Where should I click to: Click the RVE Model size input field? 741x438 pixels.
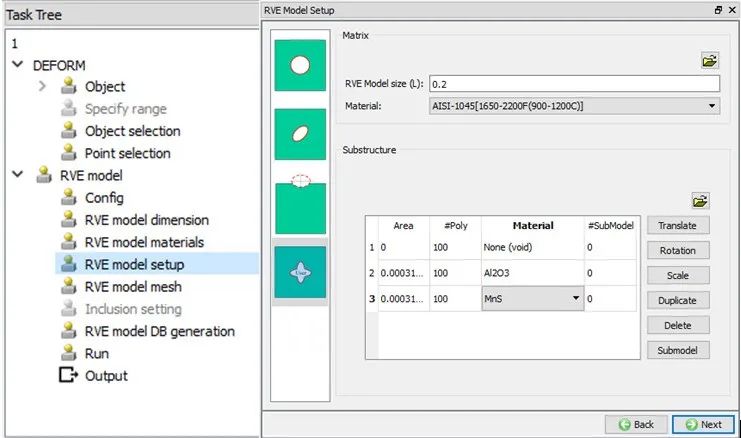pyautogui.click(x=574, y=84)
